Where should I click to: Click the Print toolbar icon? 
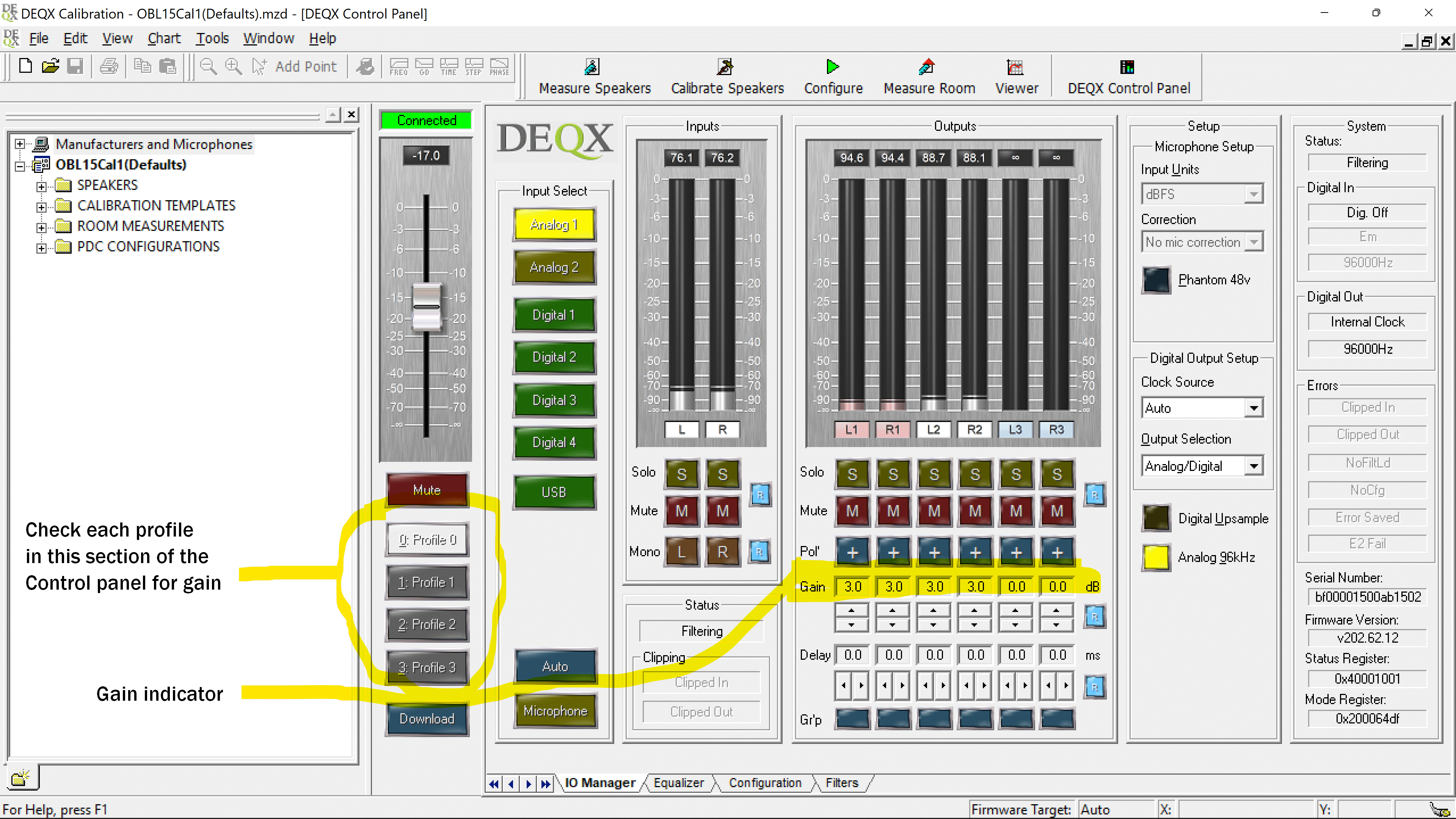(x=108, y=66)
